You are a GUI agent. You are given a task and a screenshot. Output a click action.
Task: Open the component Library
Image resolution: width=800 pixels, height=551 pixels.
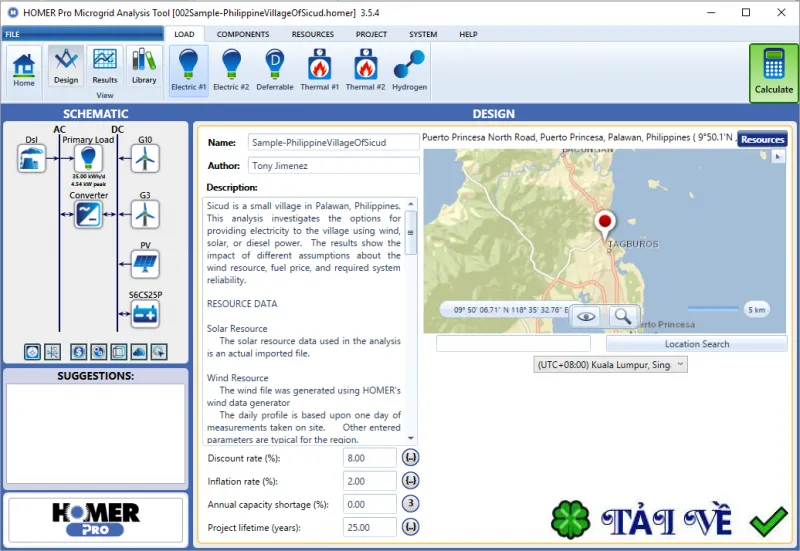tap(144, 66)
